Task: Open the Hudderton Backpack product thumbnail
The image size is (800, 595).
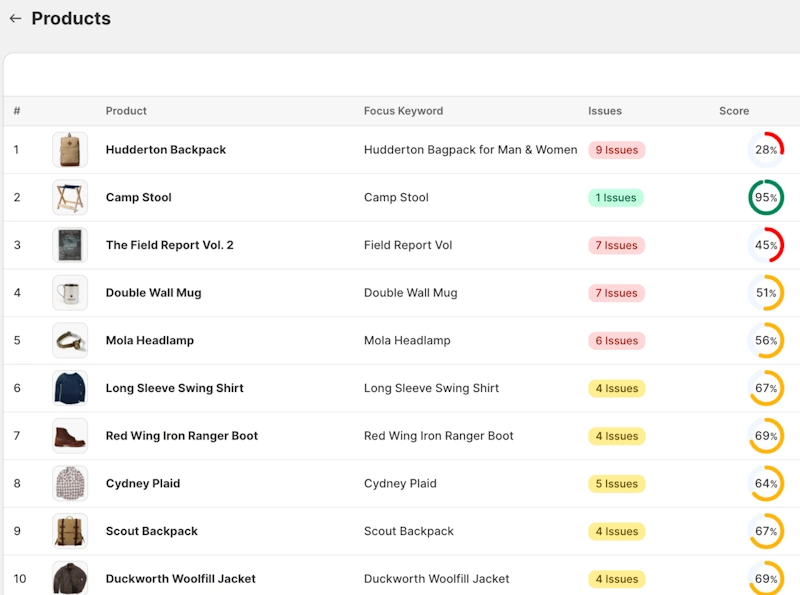Action: (70, 150)
